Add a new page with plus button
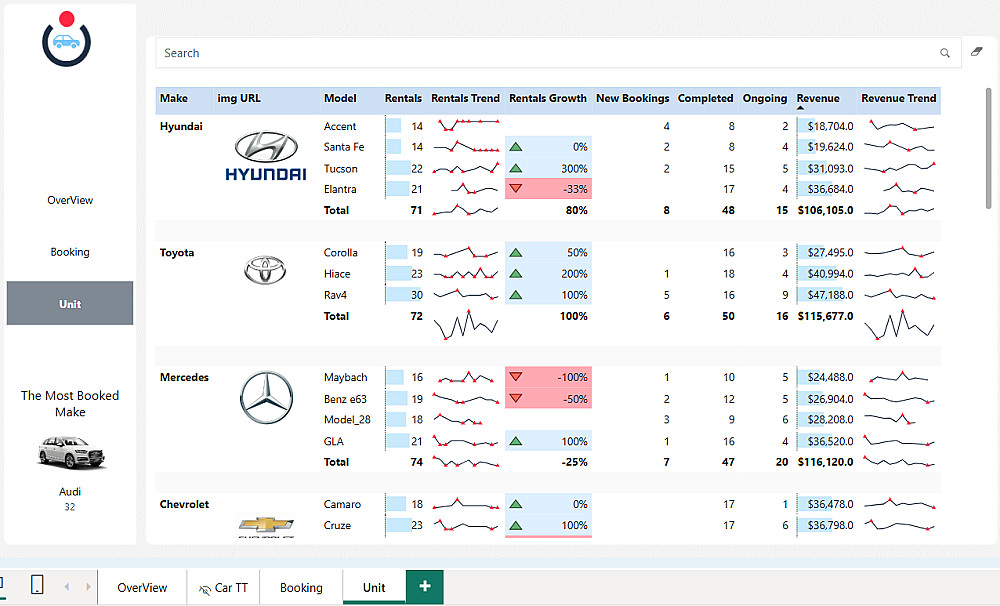The width and height of the screenshot is (1000, 606). 425,586
